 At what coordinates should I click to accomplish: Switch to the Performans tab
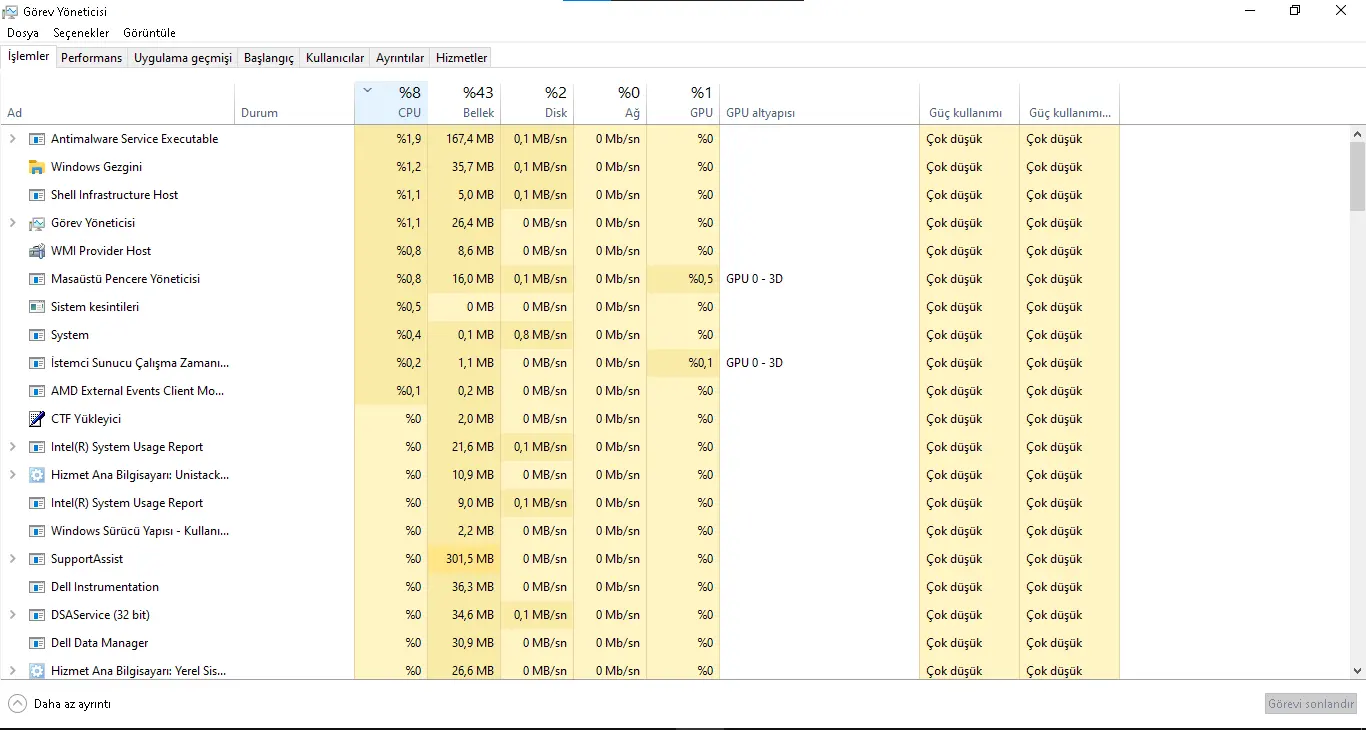coord(92,58)
